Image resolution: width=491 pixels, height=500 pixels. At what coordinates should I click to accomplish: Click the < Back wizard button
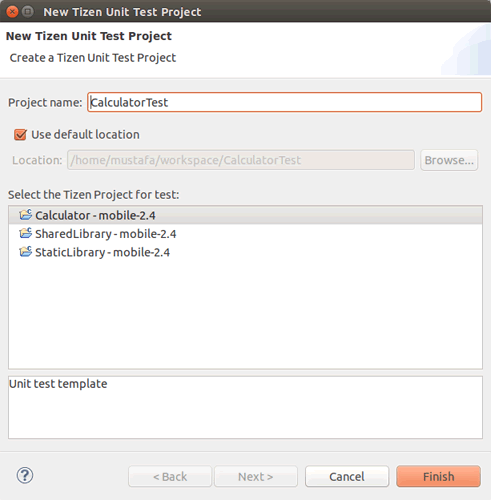170,477
